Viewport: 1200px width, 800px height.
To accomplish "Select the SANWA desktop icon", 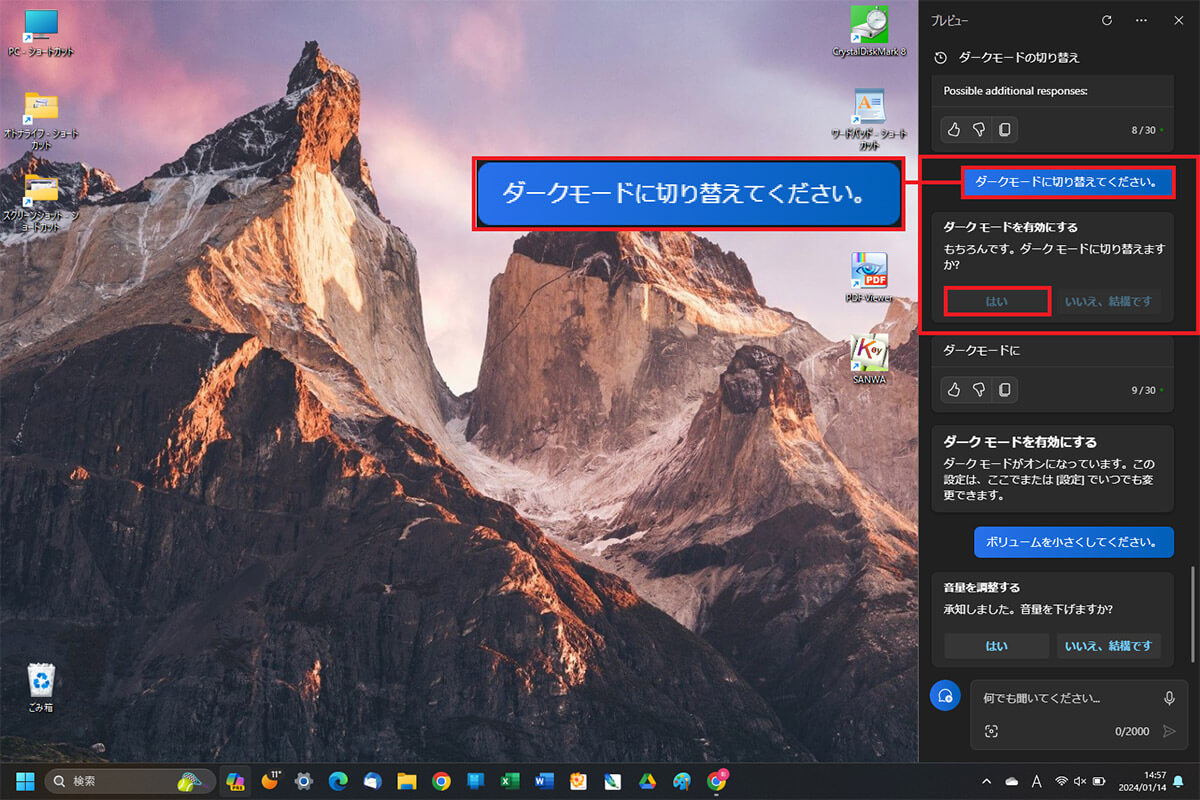I will pos(869,359).
